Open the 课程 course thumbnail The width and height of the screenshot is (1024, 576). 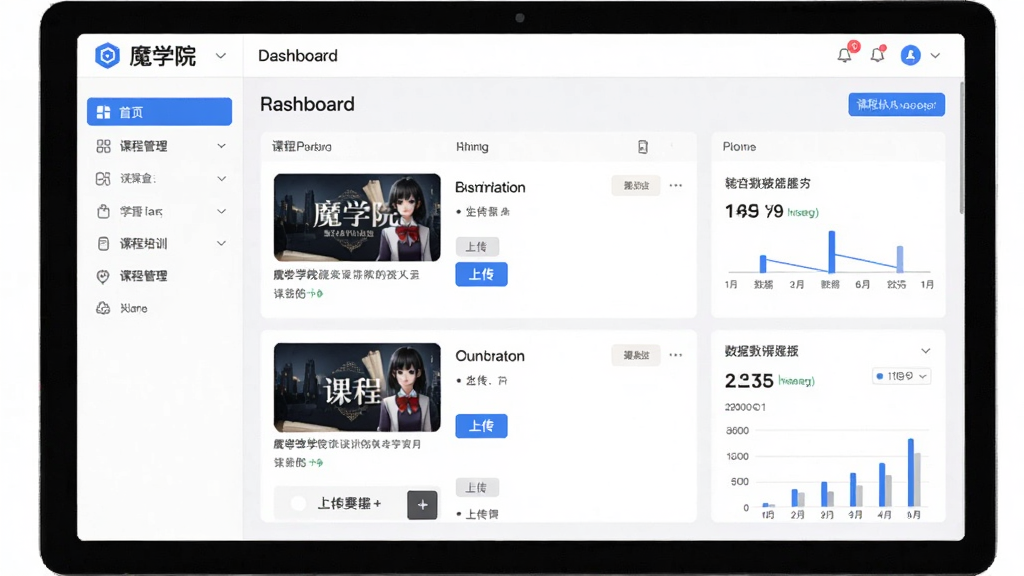point(357,387)
